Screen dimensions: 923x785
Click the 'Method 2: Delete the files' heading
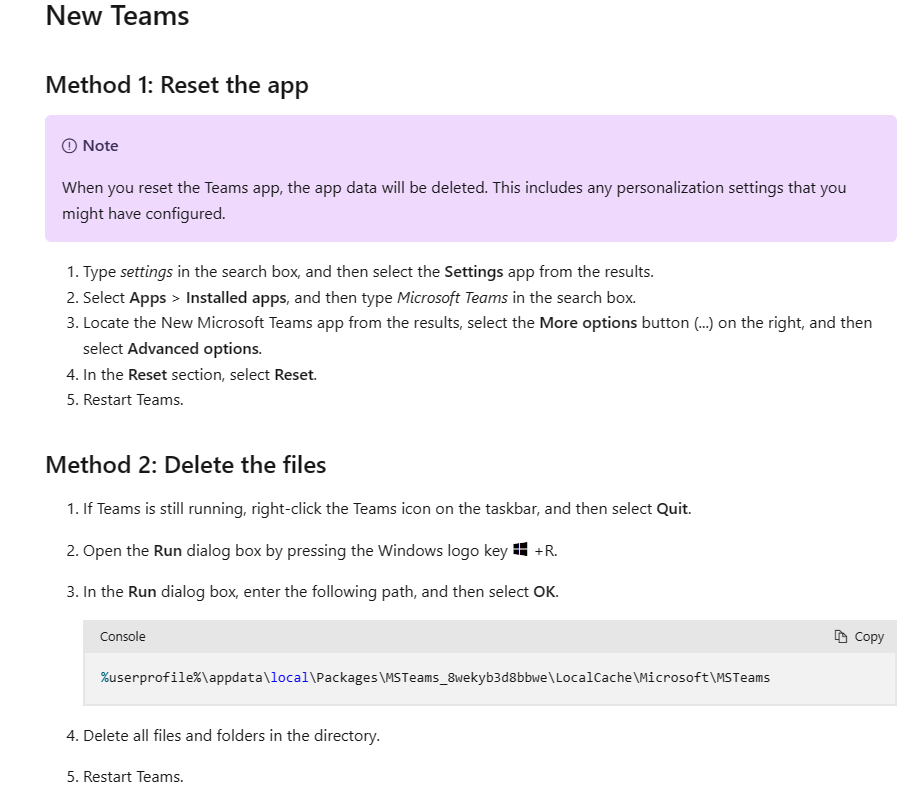point(185,465)
